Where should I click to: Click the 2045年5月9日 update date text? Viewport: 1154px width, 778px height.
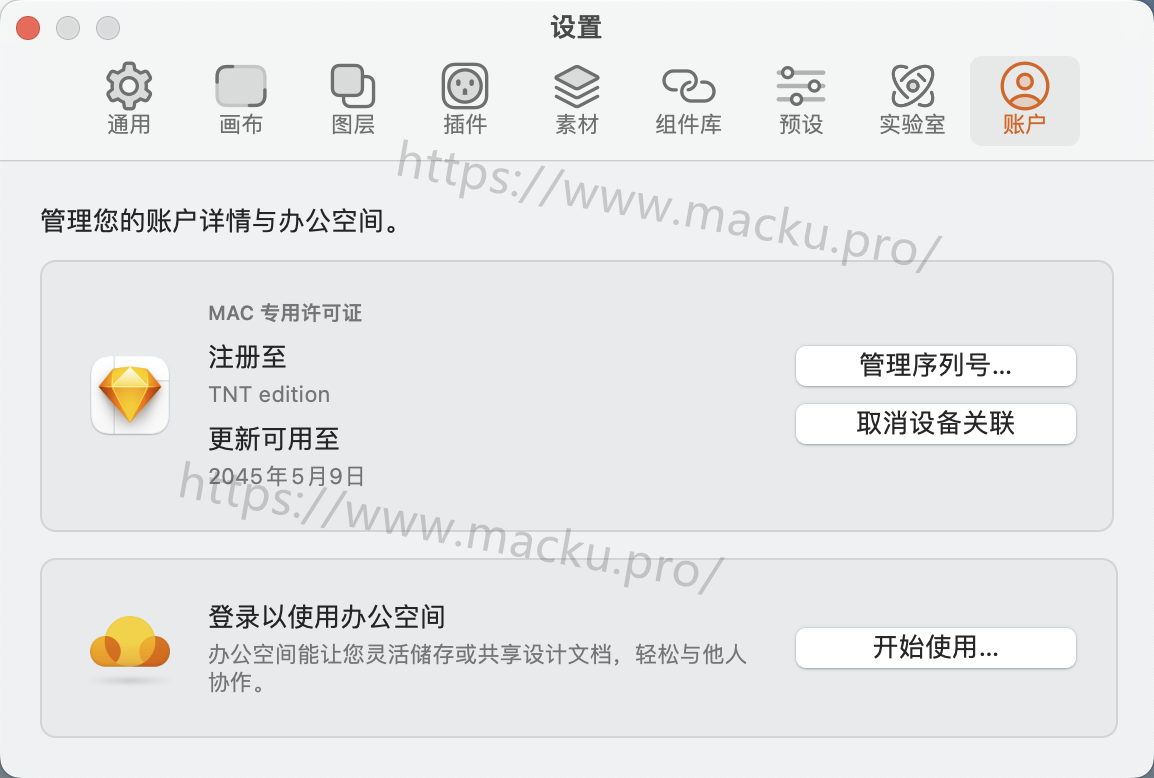(x=286, y=476)
